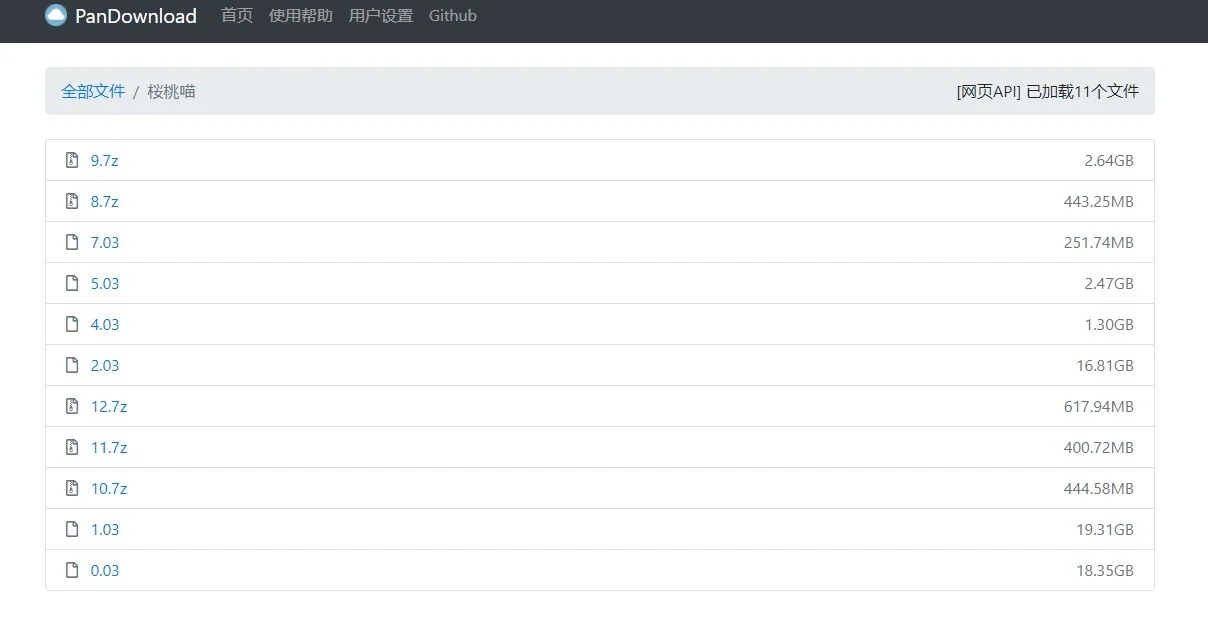Click the archive icon beside 9.7z
This screenshot has height=621, width=1208.
point(72,160)
